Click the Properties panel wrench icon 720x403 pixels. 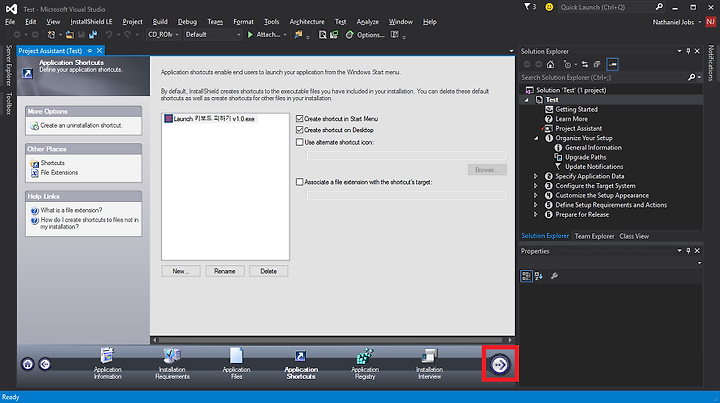(554, 276)
